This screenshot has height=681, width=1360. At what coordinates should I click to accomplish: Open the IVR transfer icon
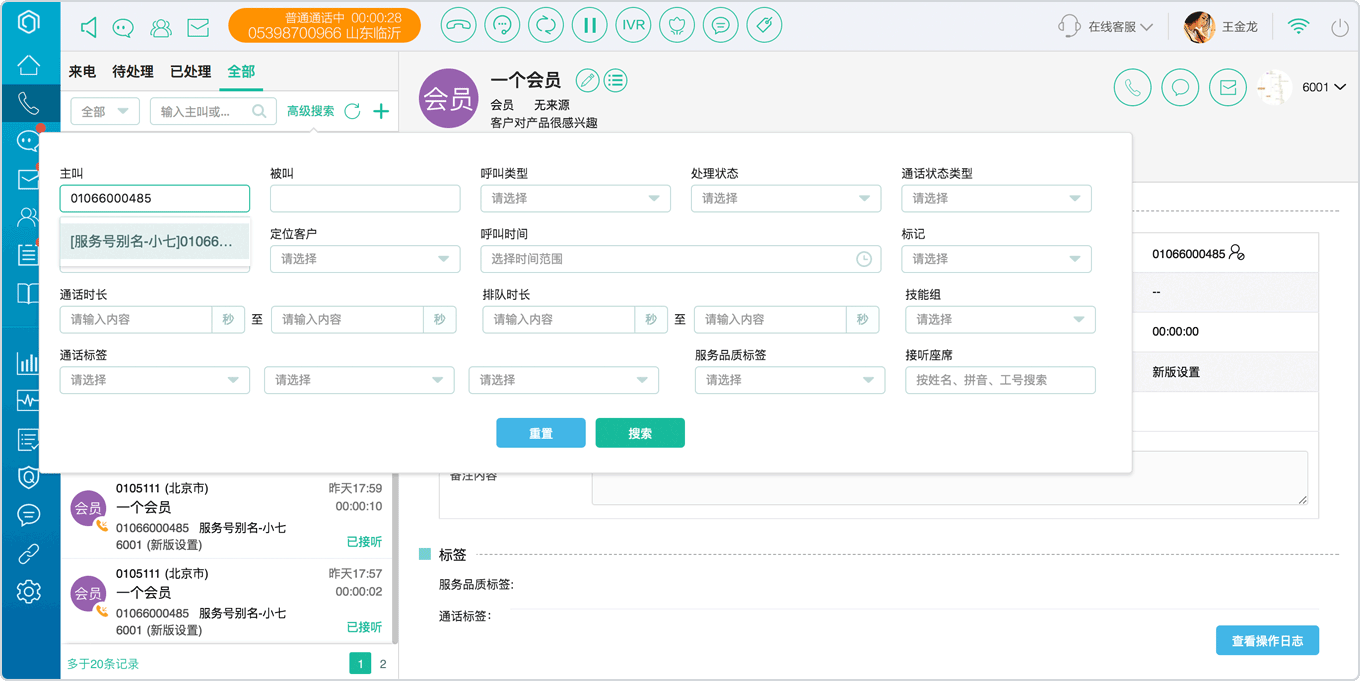tap(633, 26)
